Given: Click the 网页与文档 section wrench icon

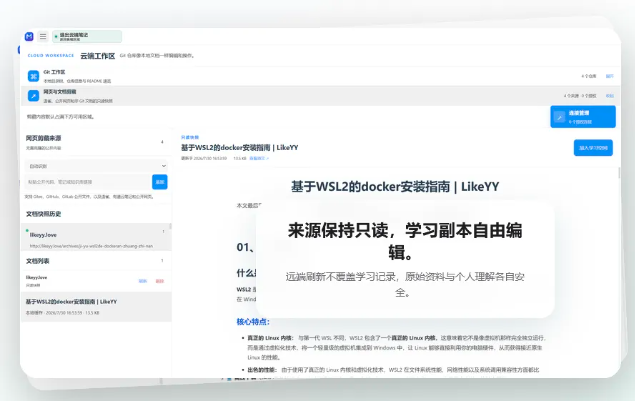Looking at the screenshot, I should point(34,96).
